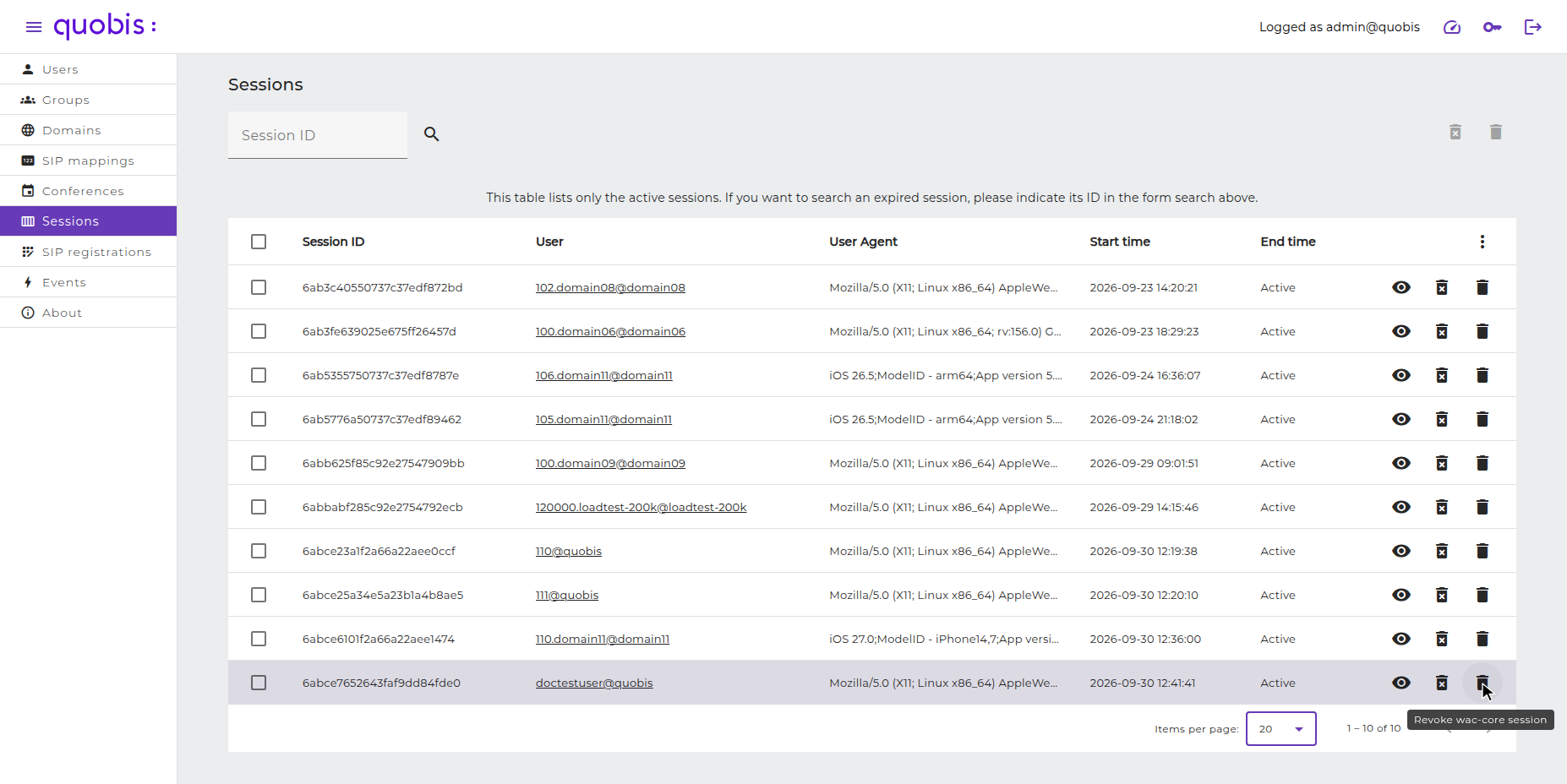Open the 100.domain09@domain09 user link
Viewport: 1567px width, 784px height.
610,464
